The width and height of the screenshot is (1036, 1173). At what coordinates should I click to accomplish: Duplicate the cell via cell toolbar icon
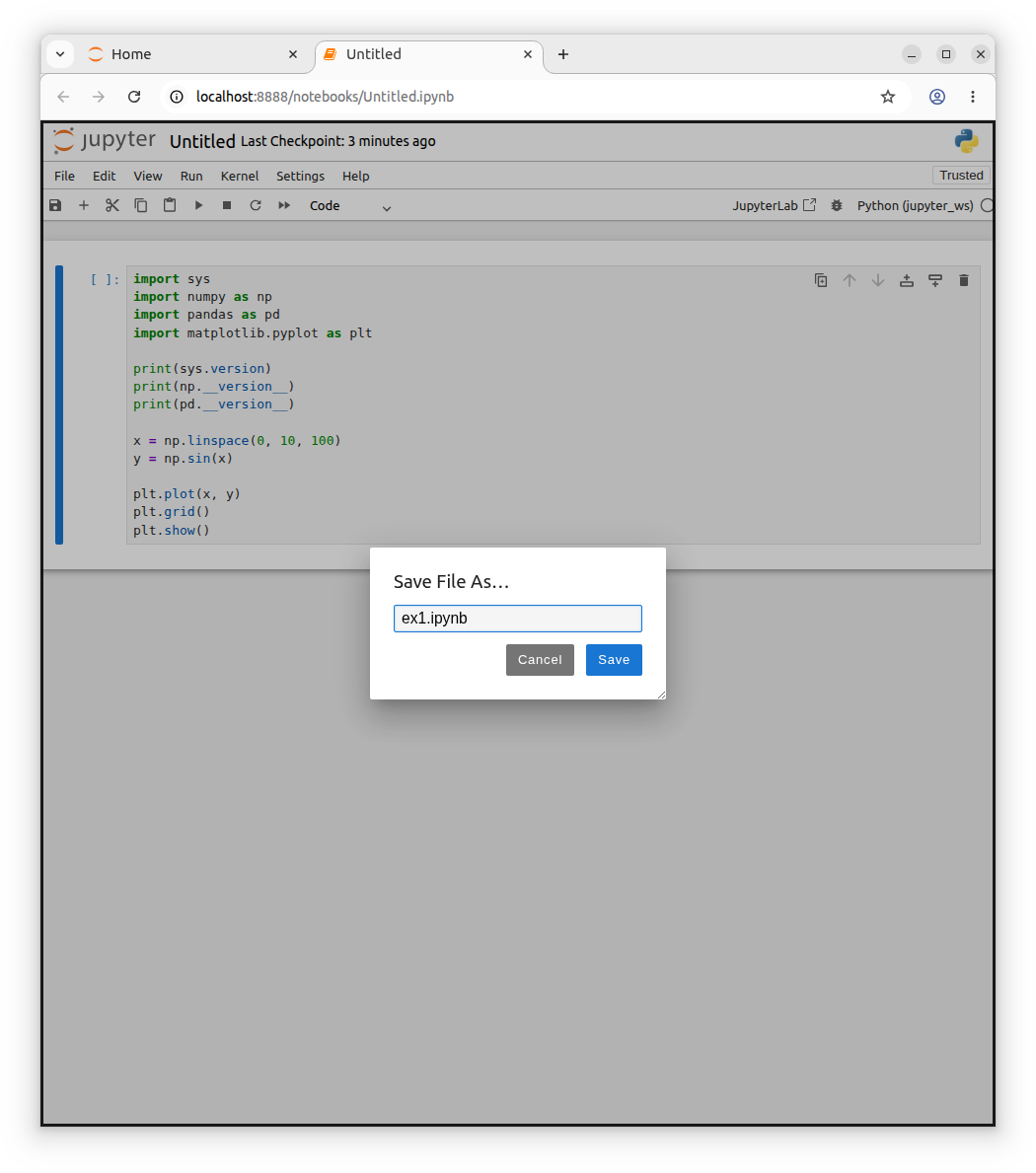pyautogui.click(x=821, y=280)
